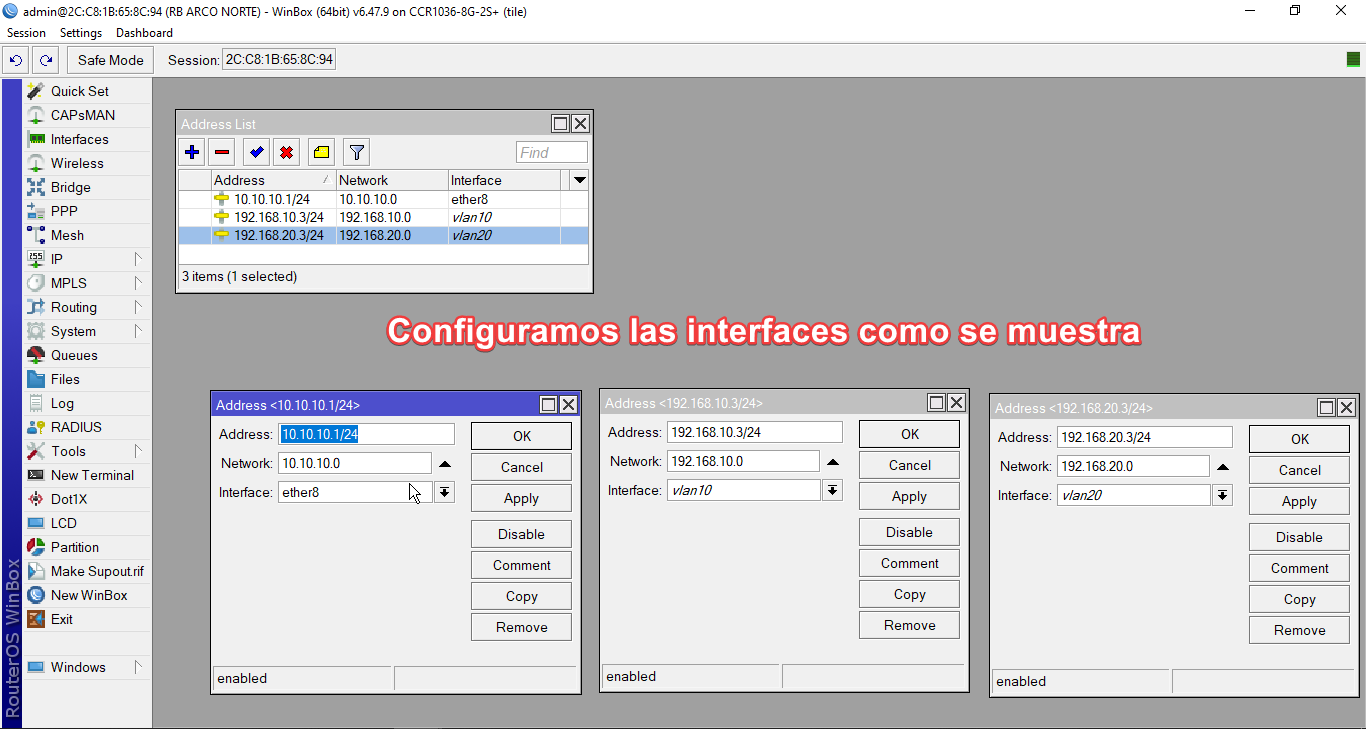Click the undo arrow in the top toolbar

[15, 60]
